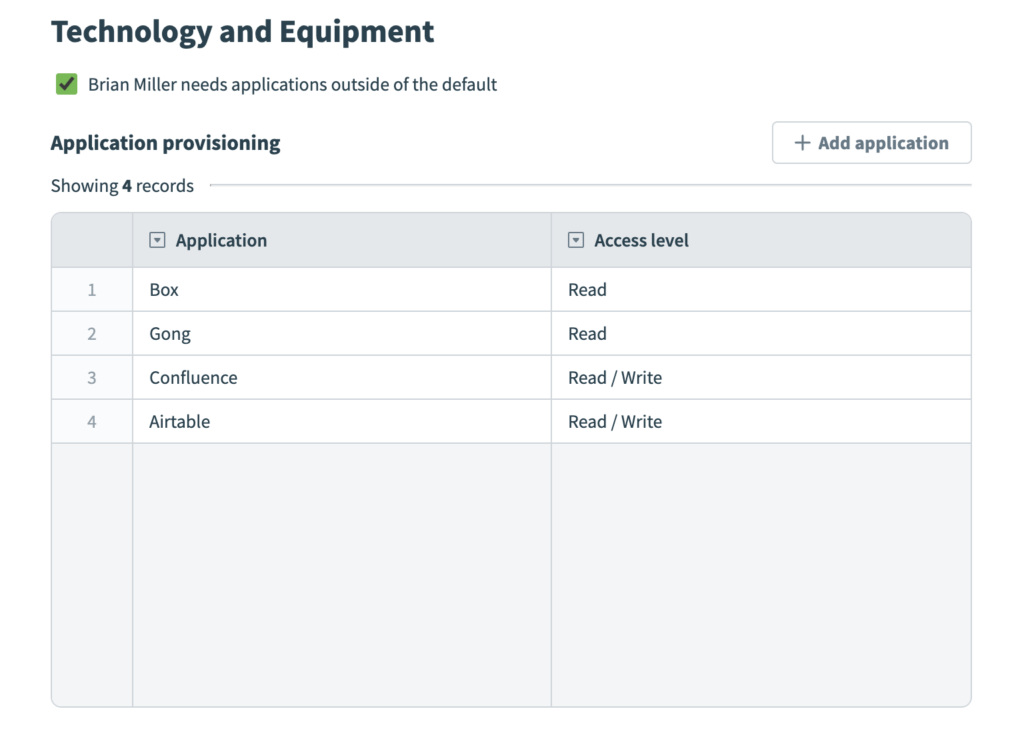Click the Application provisioning heading
This screenshot has height=741, width=1024.
pos(165,143)
